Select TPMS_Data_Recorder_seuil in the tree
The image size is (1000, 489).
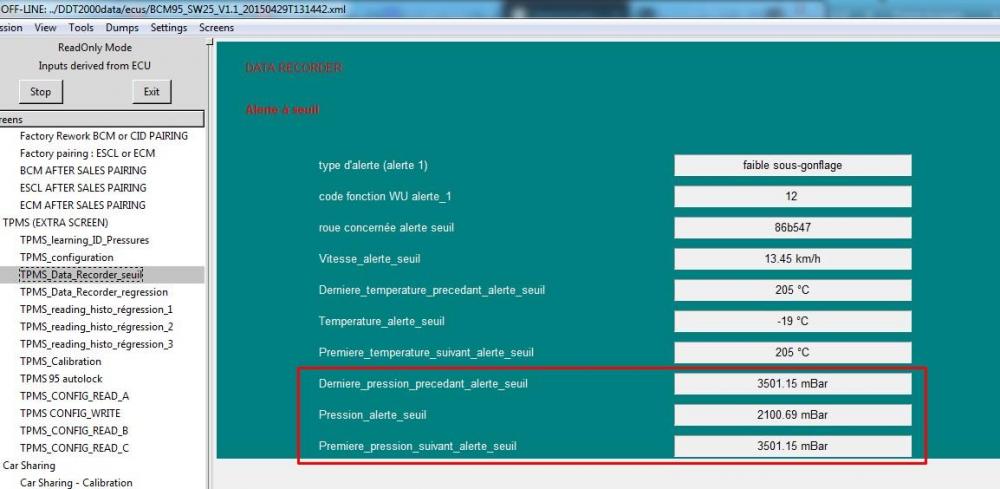pos(81,275)
